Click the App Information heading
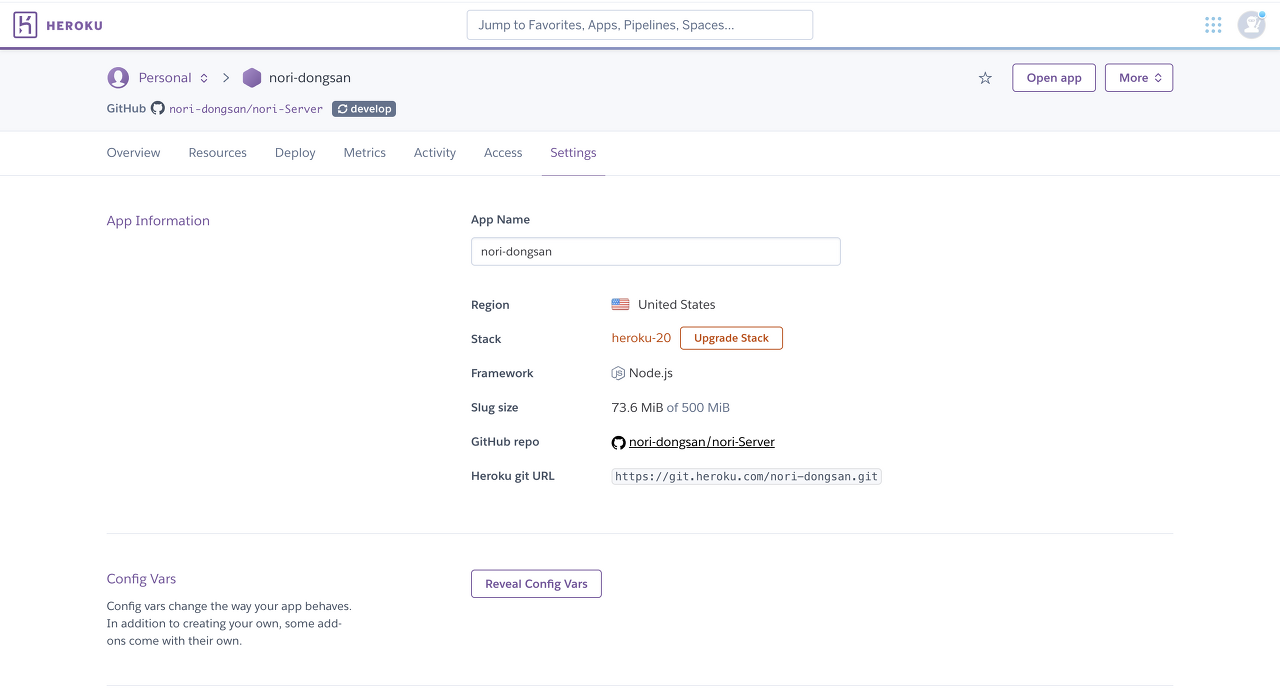 coord(158,221)
